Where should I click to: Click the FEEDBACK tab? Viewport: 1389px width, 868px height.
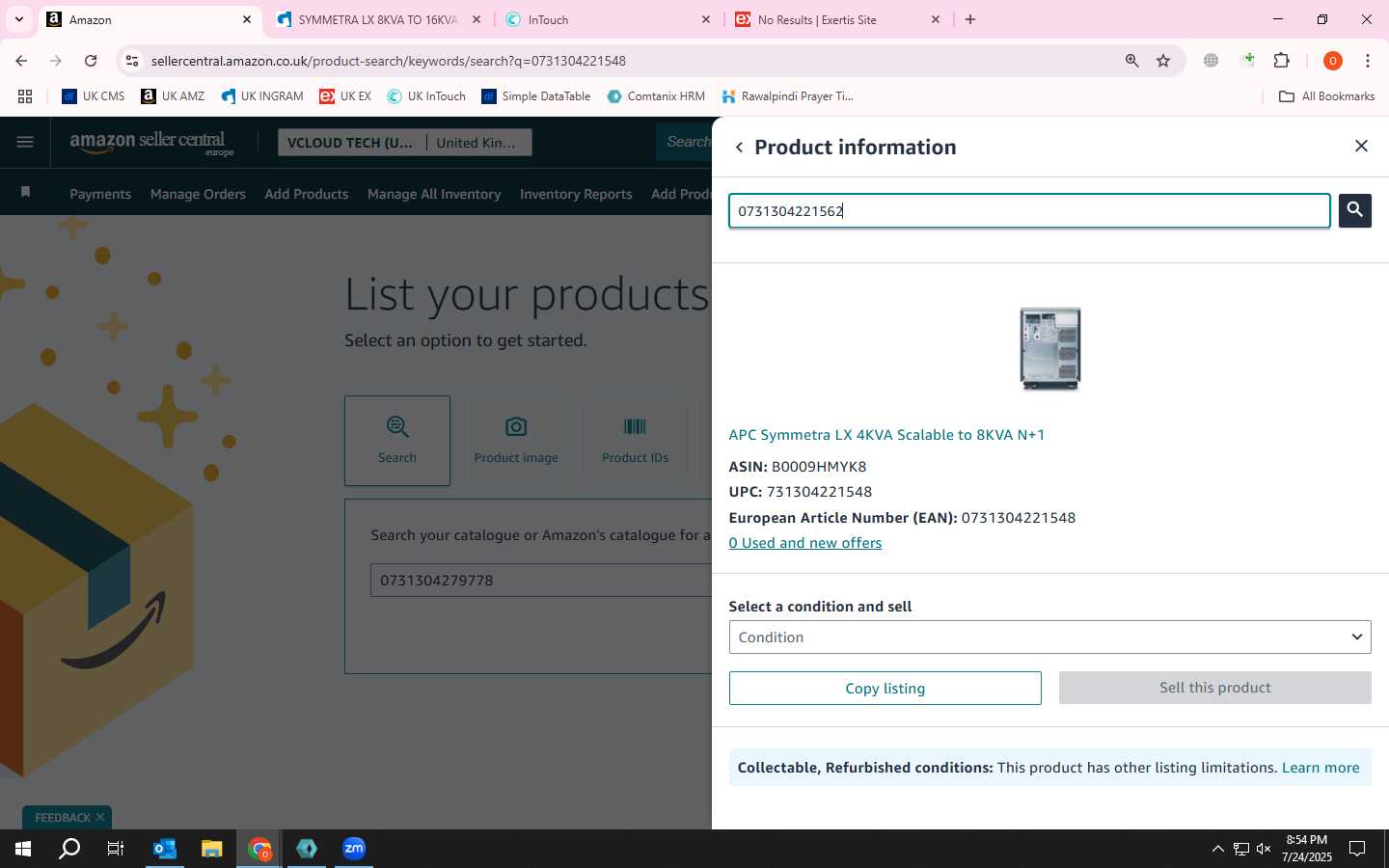[x=63, y=818]
